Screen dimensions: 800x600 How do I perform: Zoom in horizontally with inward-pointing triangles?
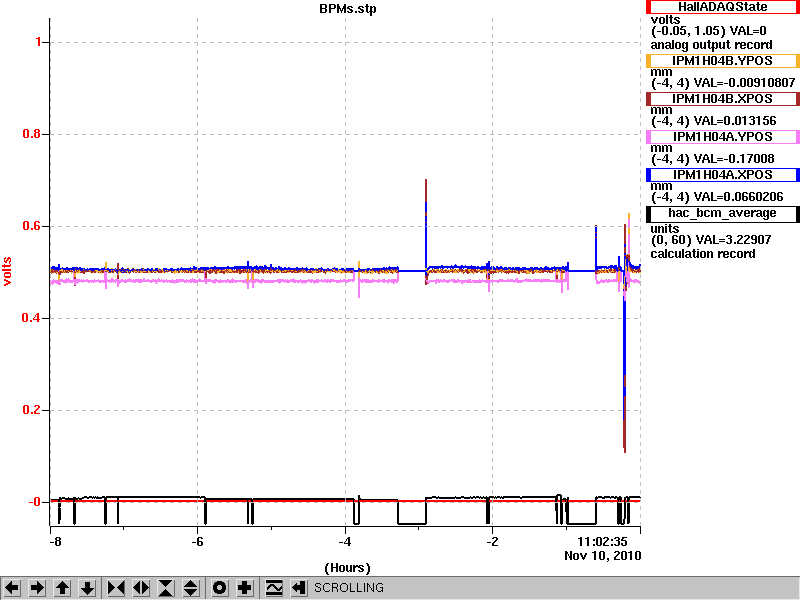coord(116,588)
